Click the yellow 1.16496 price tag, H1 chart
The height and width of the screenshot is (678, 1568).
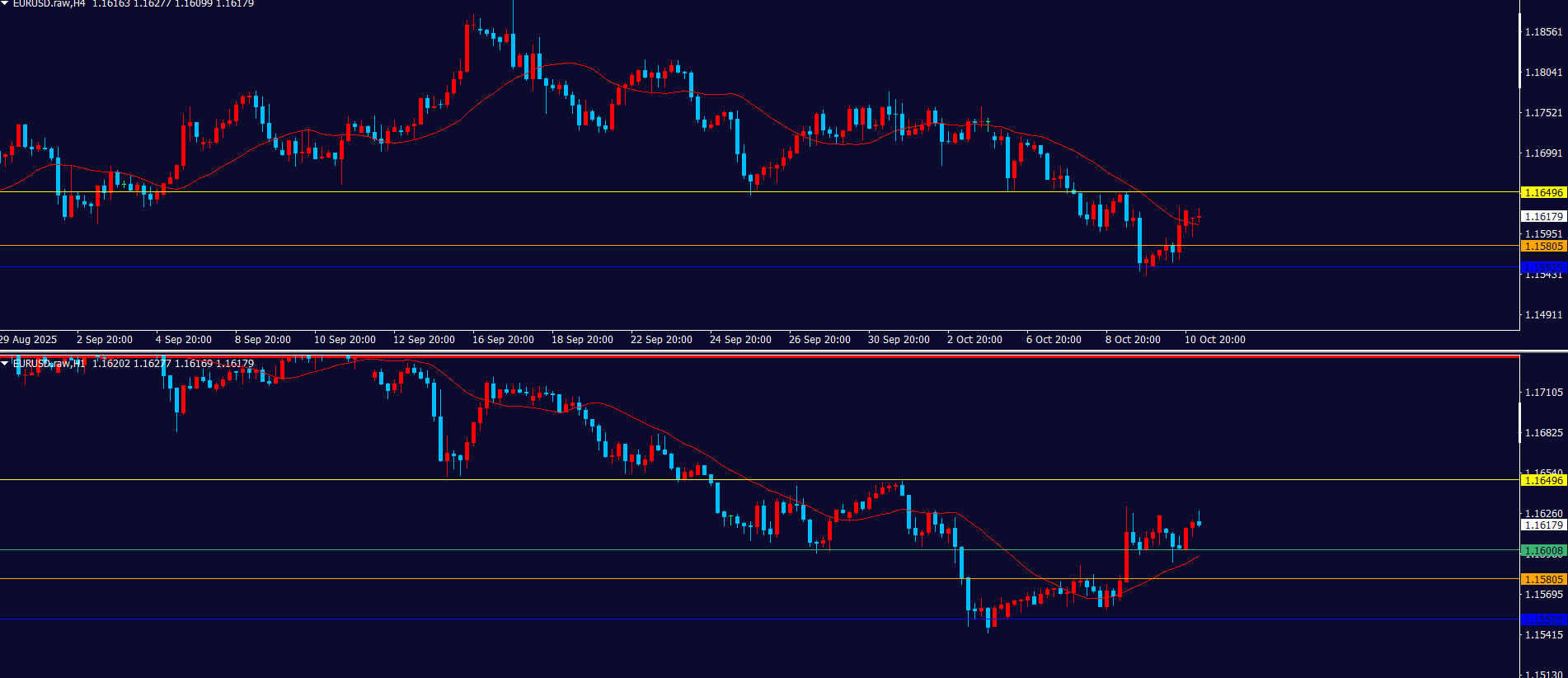1542,480
